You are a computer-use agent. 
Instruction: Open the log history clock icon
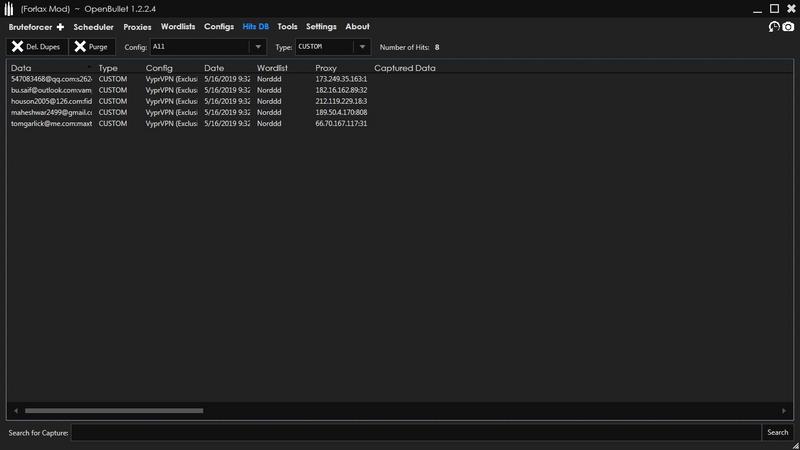(774, 27)
